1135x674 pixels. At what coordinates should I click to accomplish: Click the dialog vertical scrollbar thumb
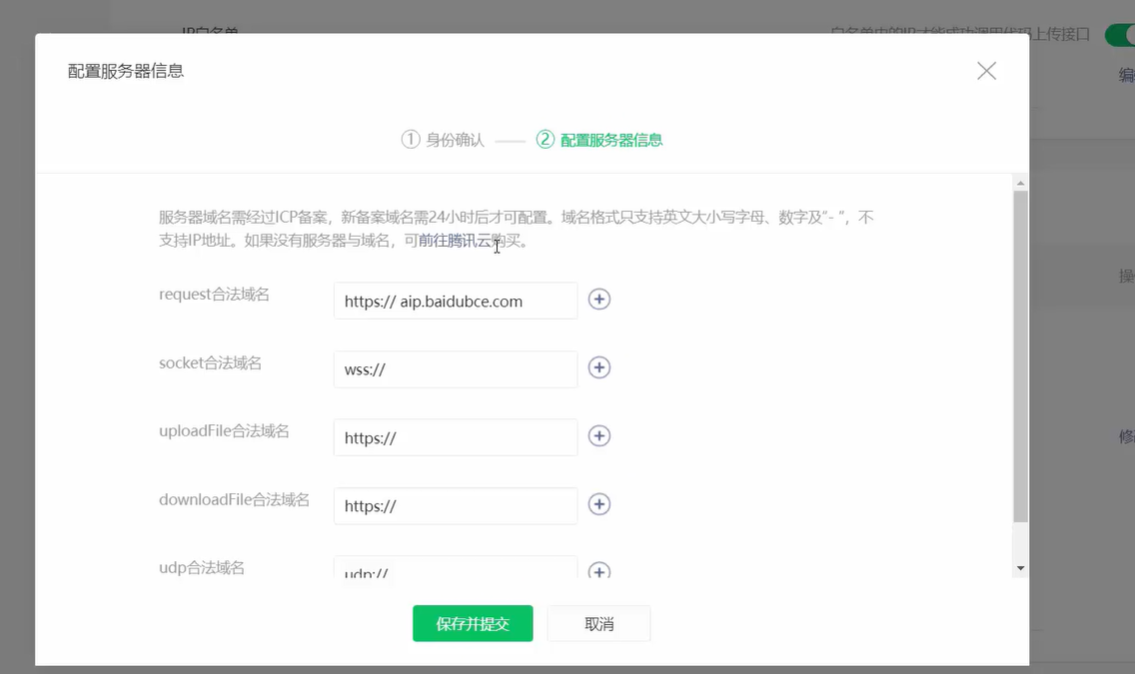click(1020, 356)
